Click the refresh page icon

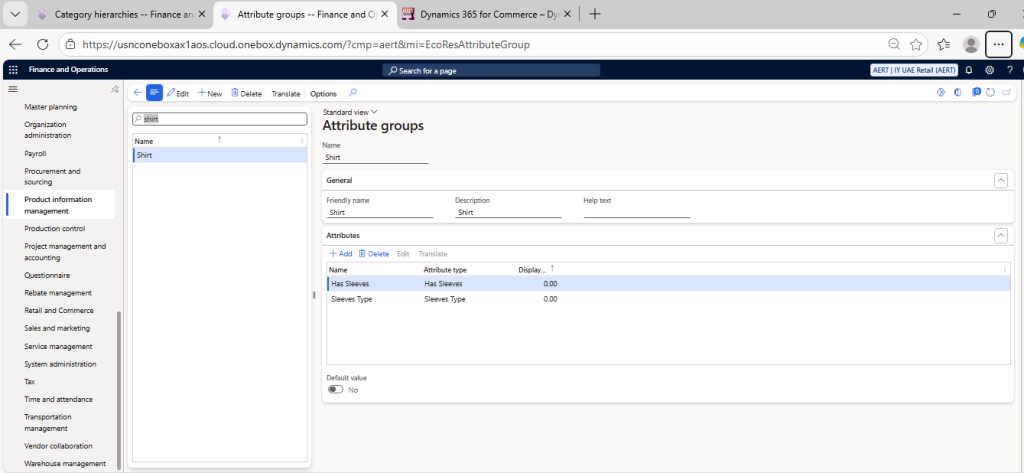pos(990,93)
